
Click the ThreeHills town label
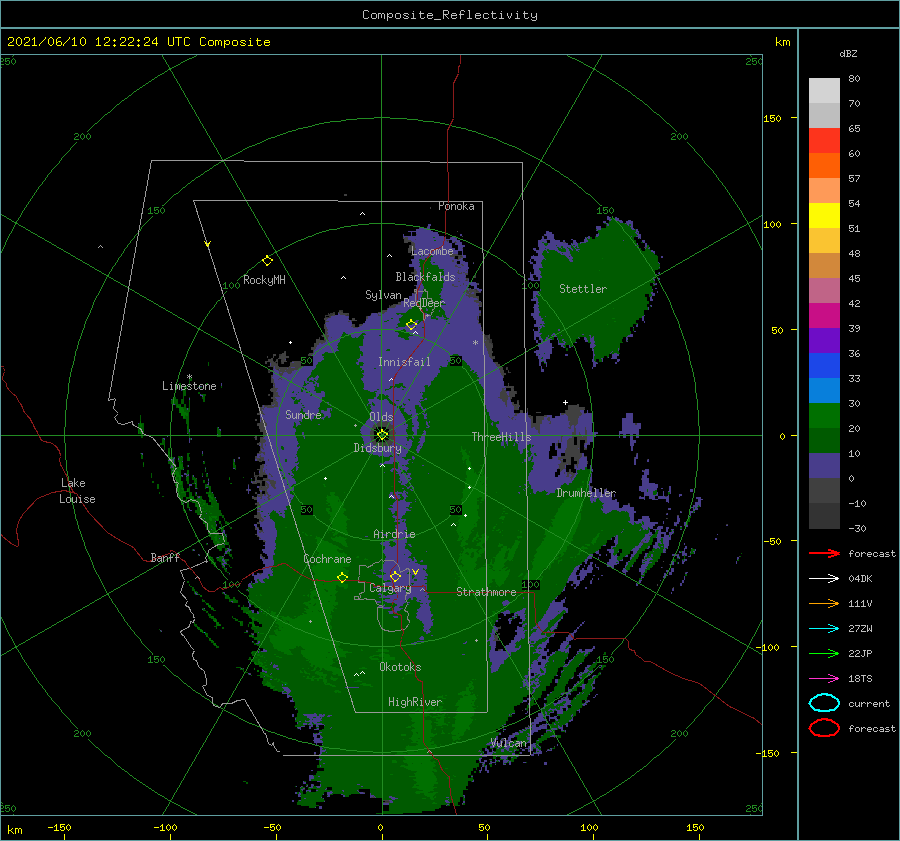502,437
